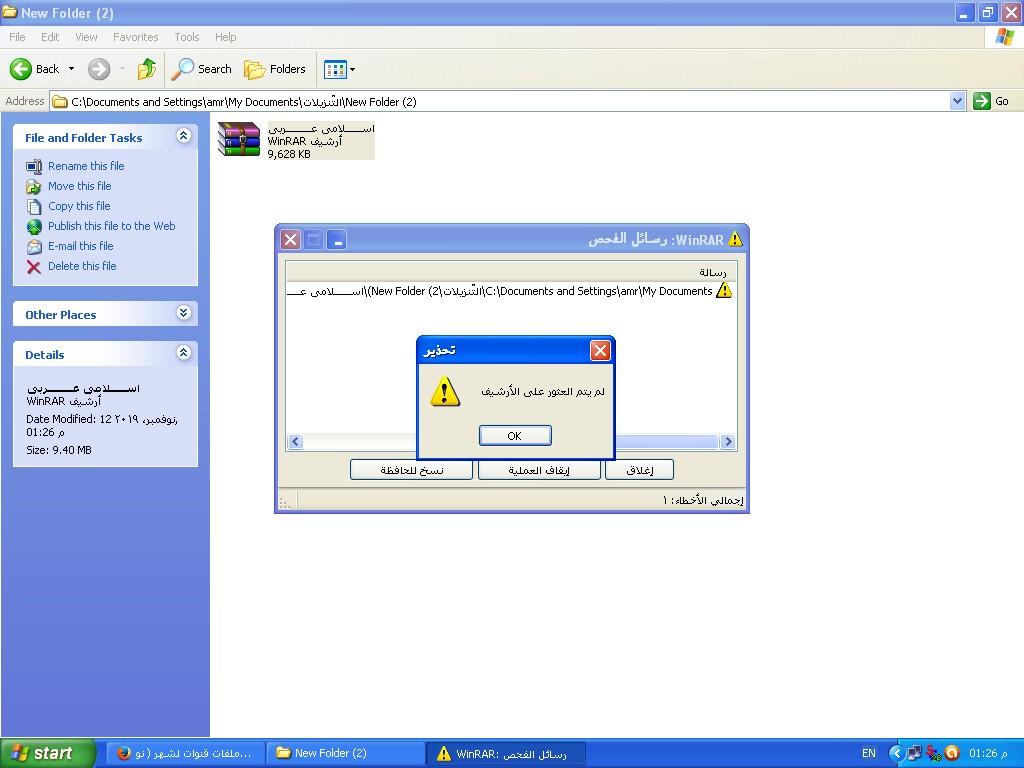This screenshot has width=1024, height=768.
Task: Click the Copy this file page icon
Action: tap(34, 206)
